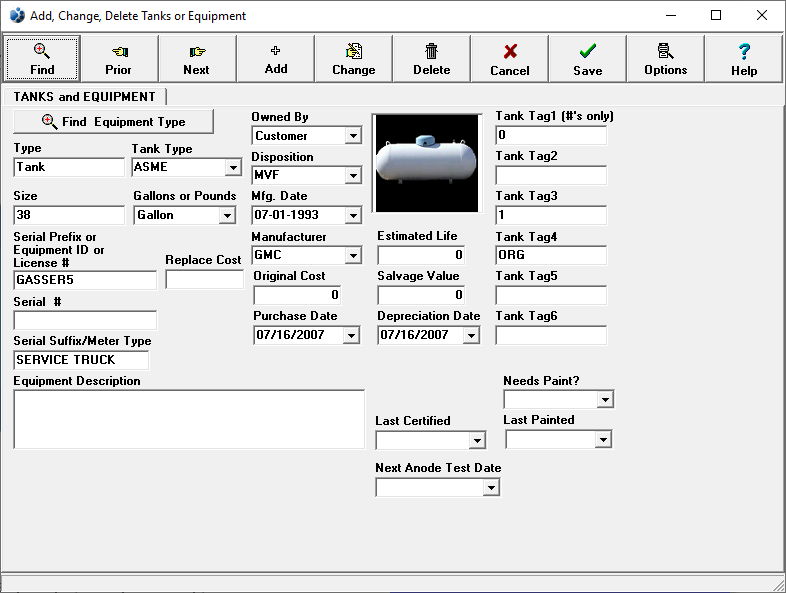This screenshot has width=786, height=593.
Task: Click the Find Equipment Type button
Action: [x=113, y=122]
